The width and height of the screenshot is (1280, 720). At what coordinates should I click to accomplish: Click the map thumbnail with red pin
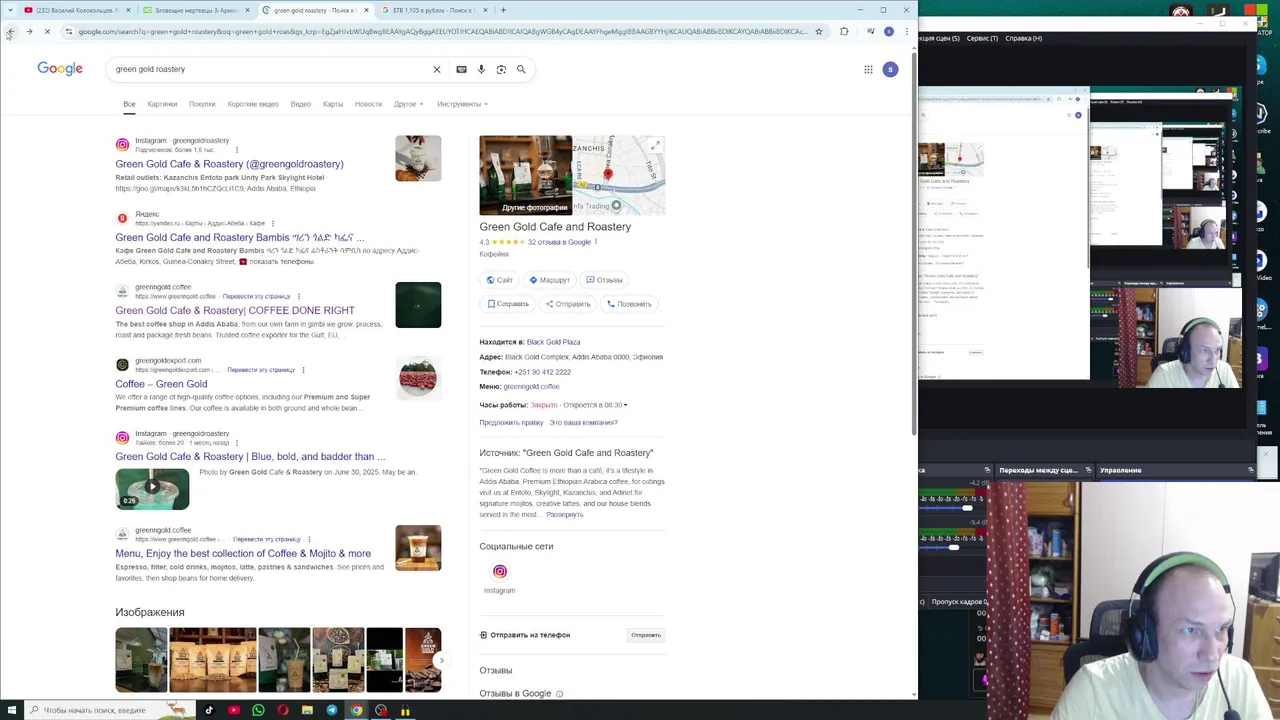(x=619, y=175)
